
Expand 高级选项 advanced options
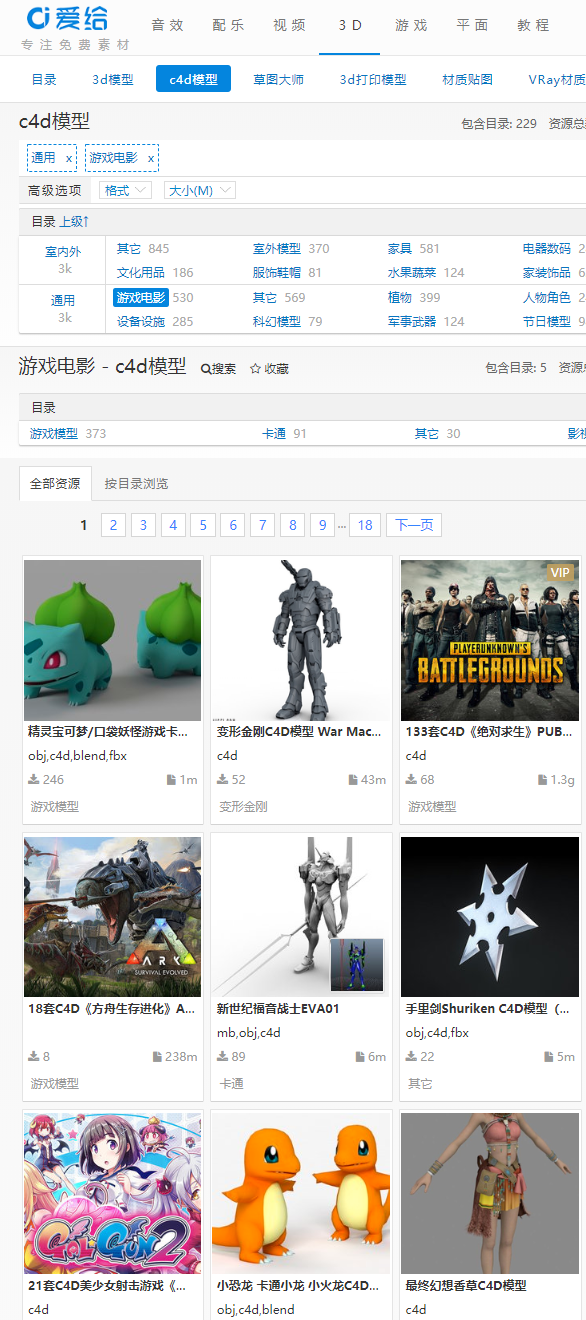tap(55, 190)
